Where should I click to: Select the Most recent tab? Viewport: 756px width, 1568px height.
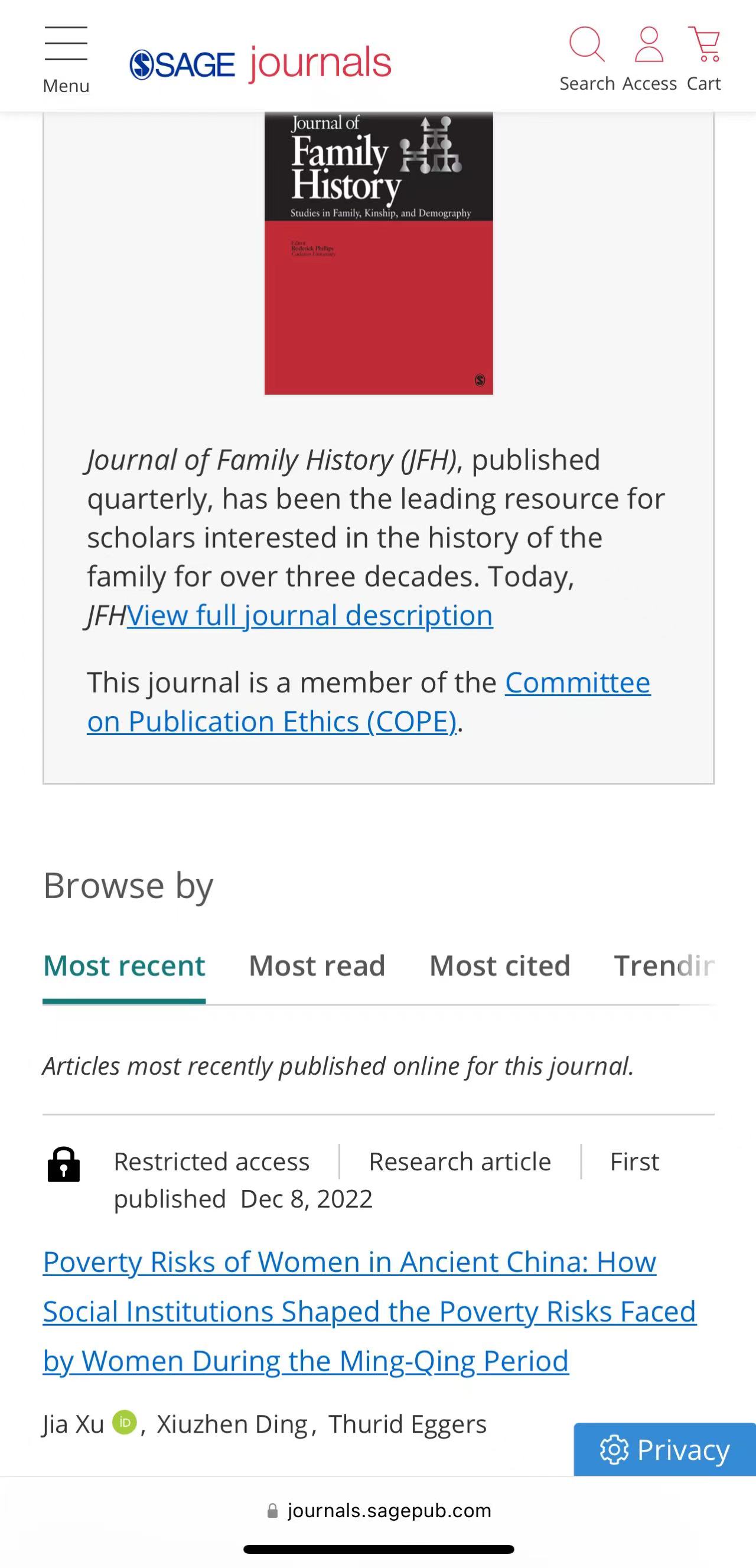(124, 965)
